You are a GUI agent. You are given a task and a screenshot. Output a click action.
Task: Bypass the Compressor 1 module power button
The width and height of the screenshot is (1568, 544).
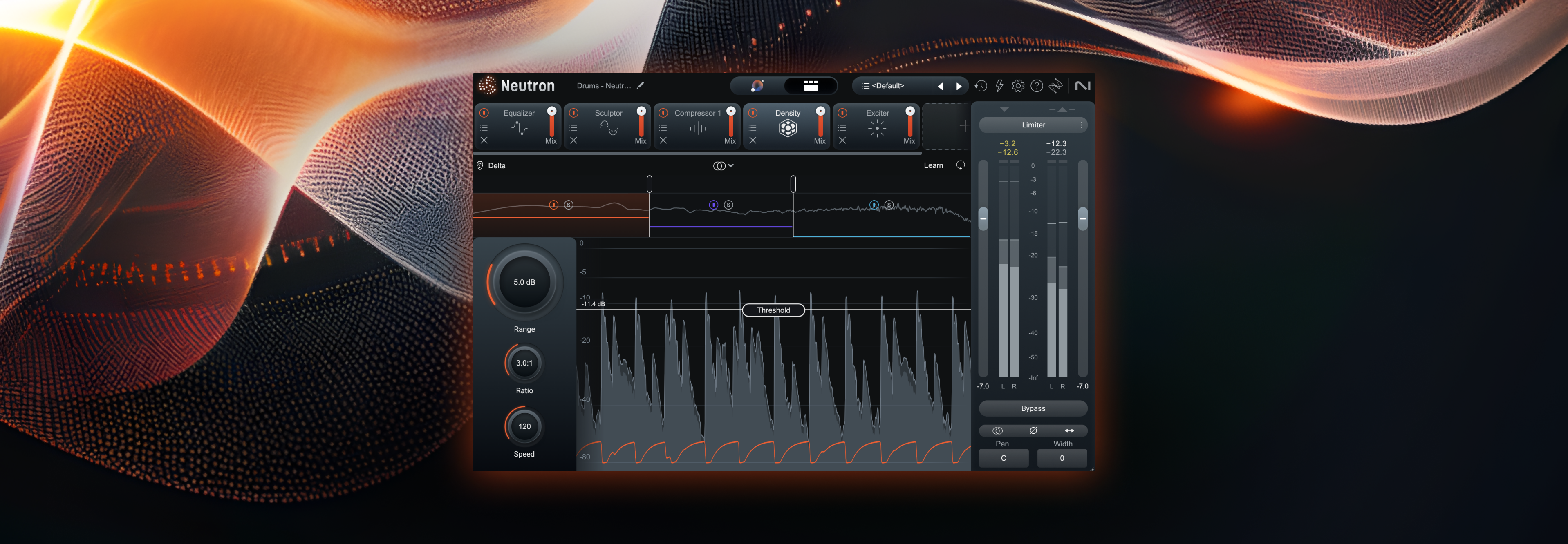(x=663, y=113)
